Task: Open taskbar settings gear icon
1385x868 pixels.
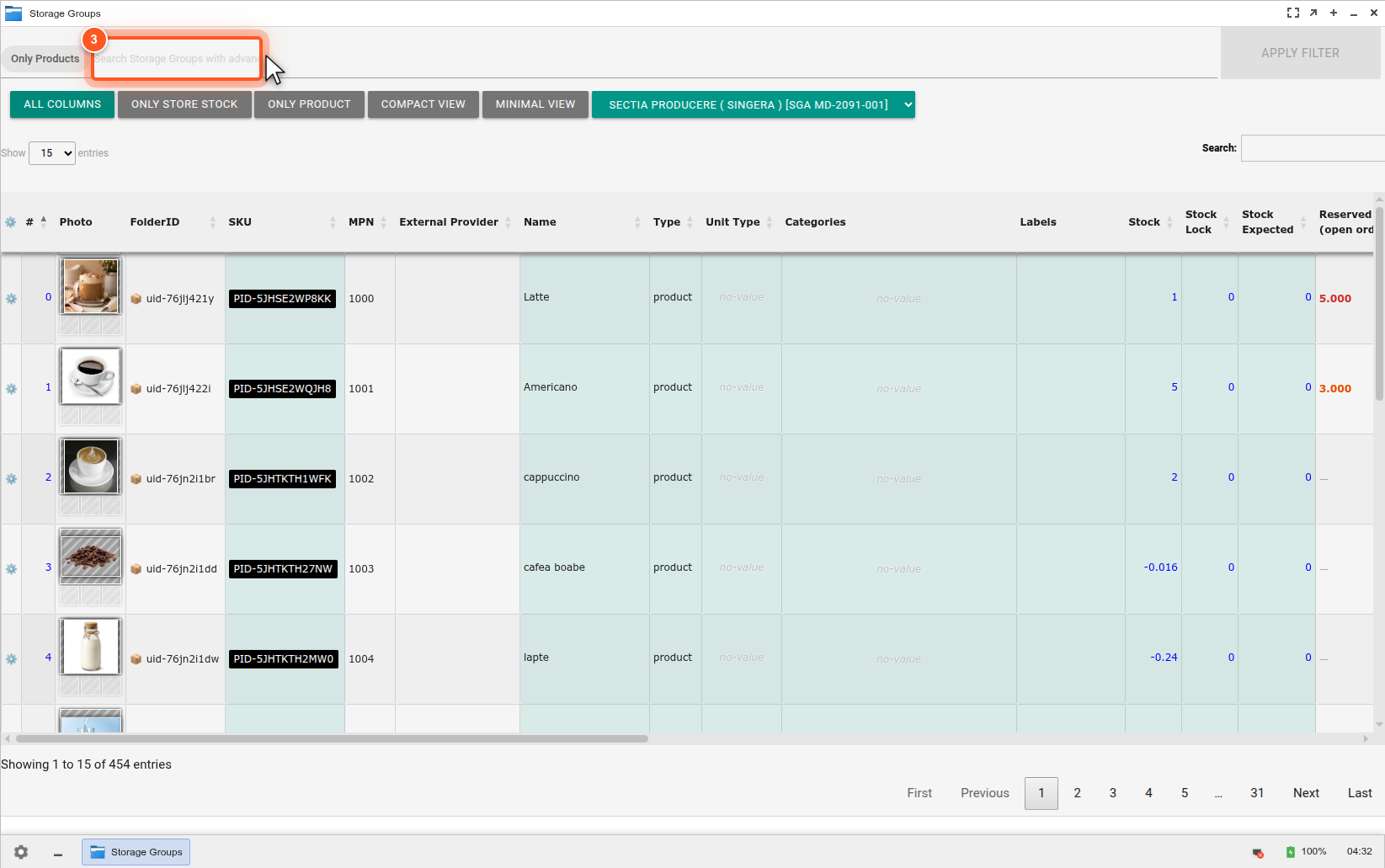Action: coord(21,852)
